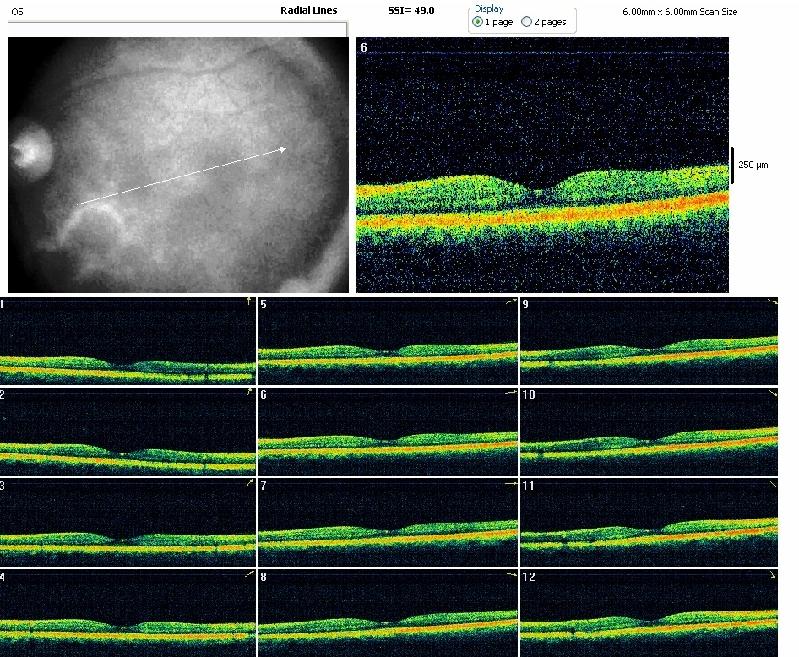Click the direction arrow icon on scan 7
799x657 pixels.
pos(510,484)
